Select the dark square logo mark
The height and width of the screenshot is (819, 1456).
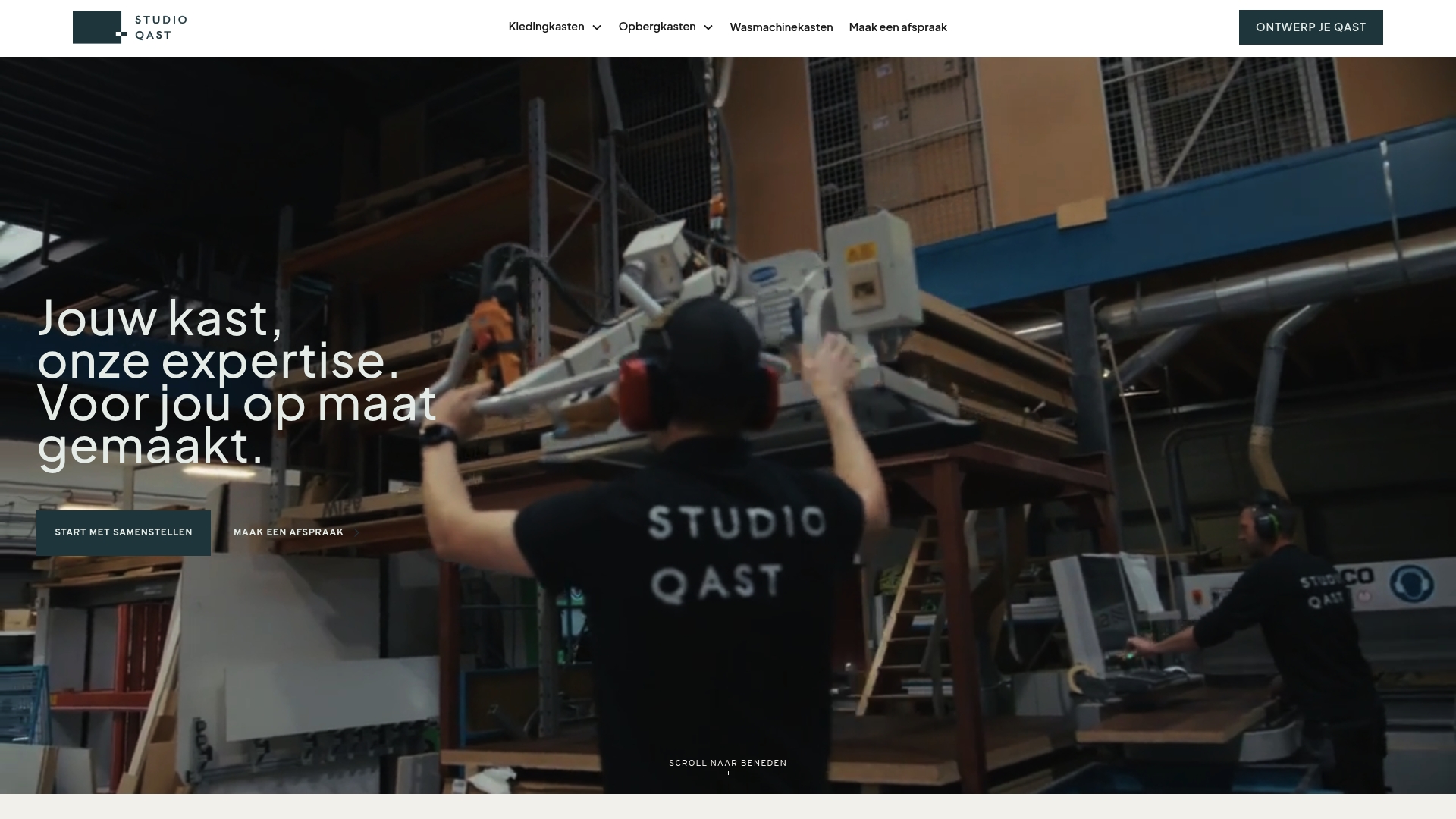click(x=97, y=26)
